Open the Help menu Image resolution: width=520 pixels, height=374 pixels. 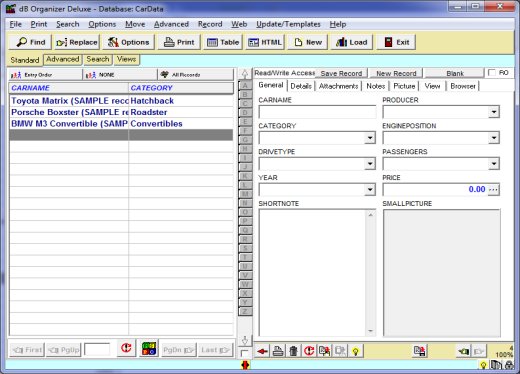coord(338,24)
